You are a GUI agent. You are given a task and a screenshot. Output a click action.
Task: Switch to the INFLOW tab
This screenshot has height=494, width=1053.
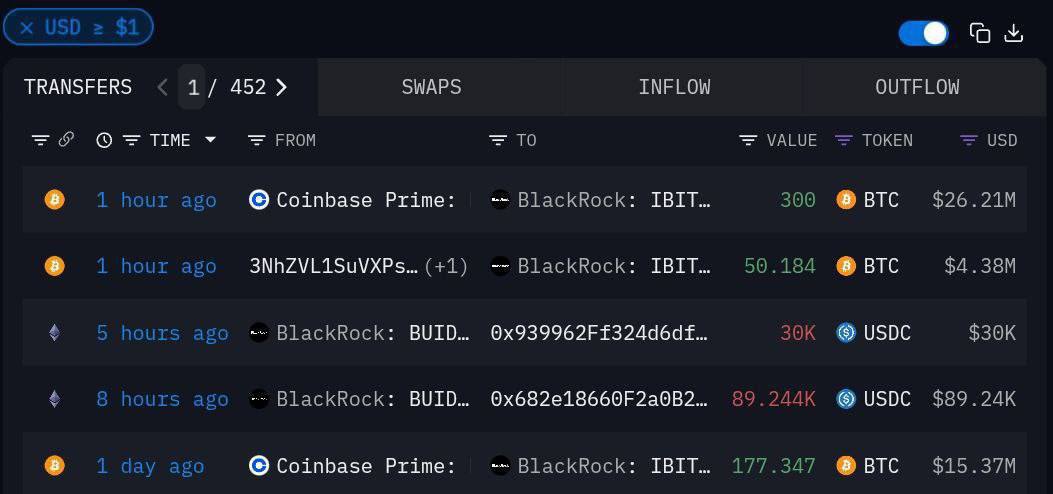click(x=674, y=87)
